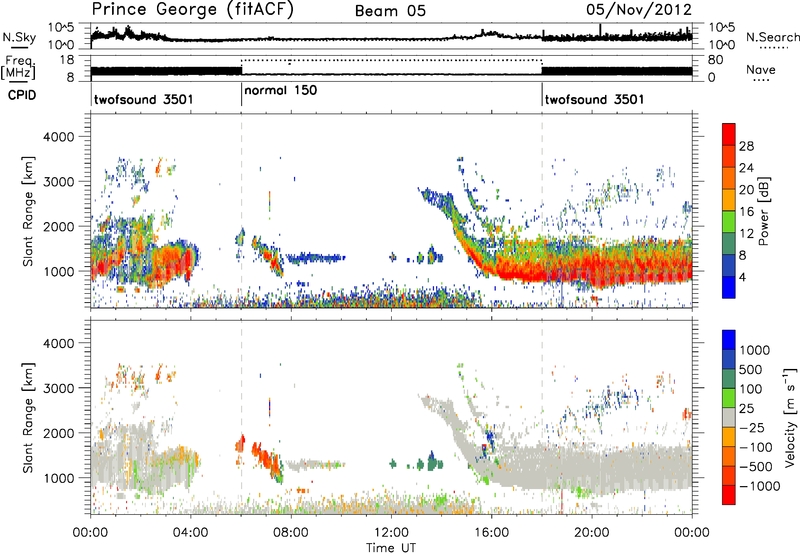
Task: Click the '20:00' time axis tick
Action: [591, 532]
